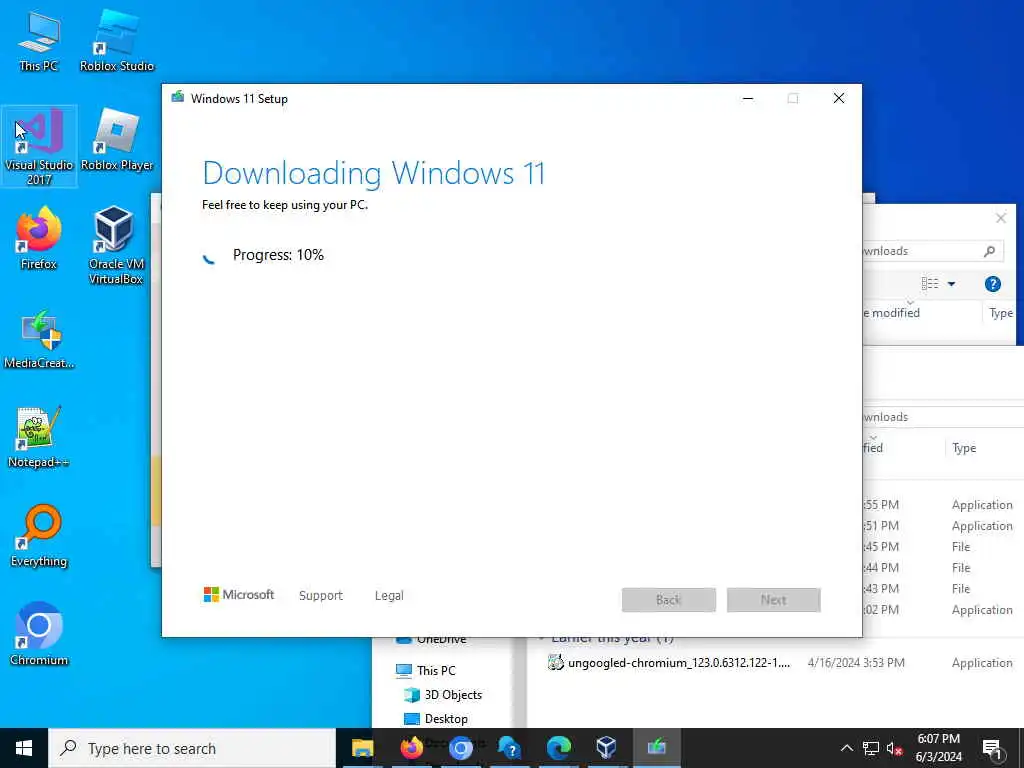Click the muted volume tray icon
The image size is (1024, 768).
point(895,748)
